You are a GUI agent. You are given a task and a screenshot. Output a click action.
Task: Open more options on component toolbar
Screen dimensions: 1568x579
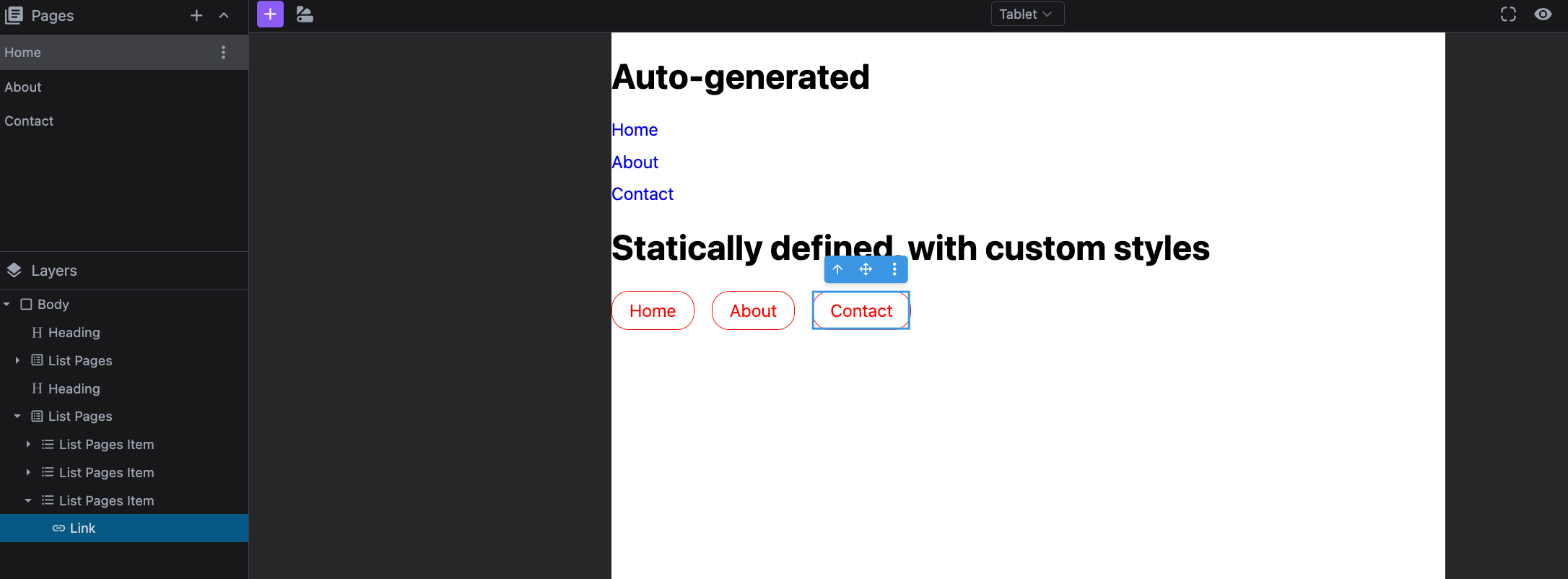[x=894, y=269]
